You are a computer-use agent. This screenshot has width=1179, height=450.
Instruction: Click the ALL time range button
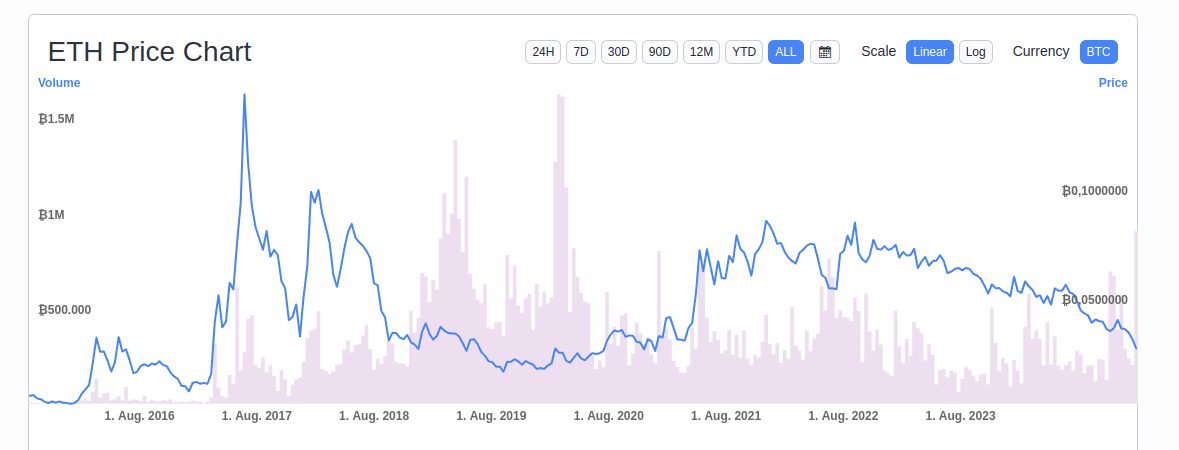coord(786,52)
